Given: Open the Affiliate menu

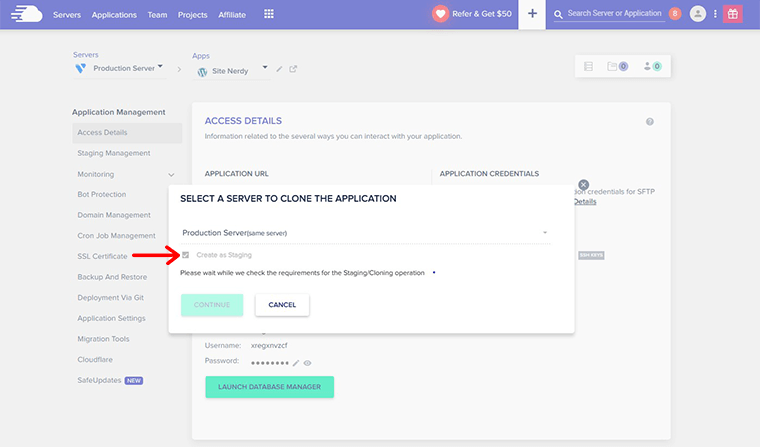Looking at the screenshot, I should 232,15.
